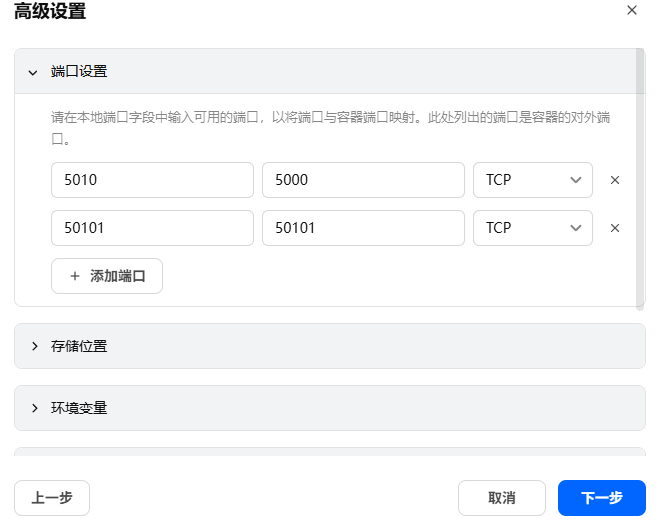
Task: Click the chevron arrow beside 存储位置
Action: tap(34, 346)
